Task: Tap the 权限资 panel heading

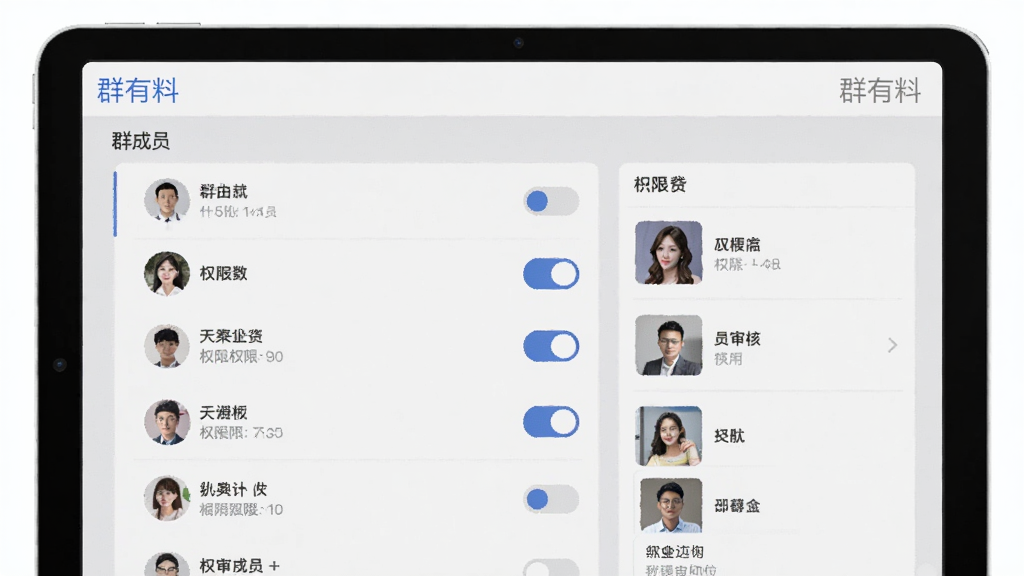Action: pyautogui.click(x=660, y=185)
